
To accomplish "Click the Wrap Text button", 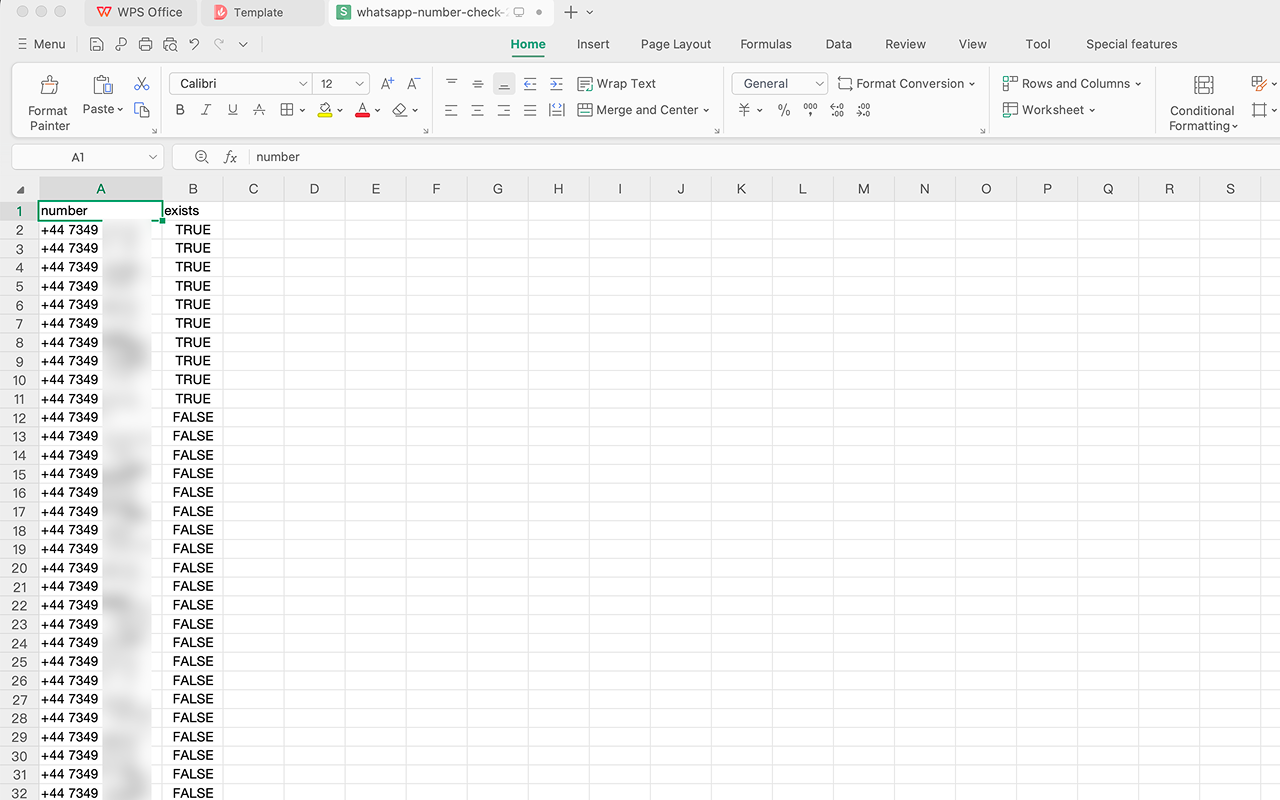I will coord(617,84).
